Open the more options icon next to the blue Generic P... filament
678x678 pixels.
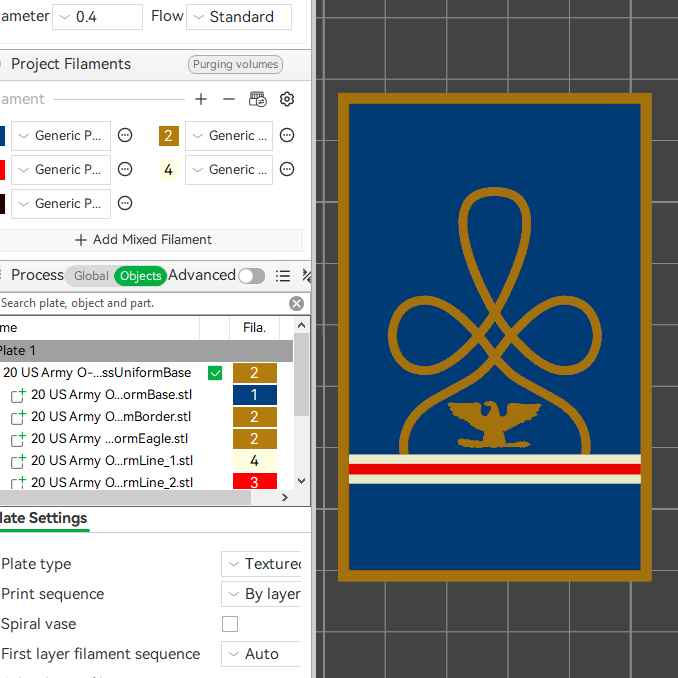(125, 135)
